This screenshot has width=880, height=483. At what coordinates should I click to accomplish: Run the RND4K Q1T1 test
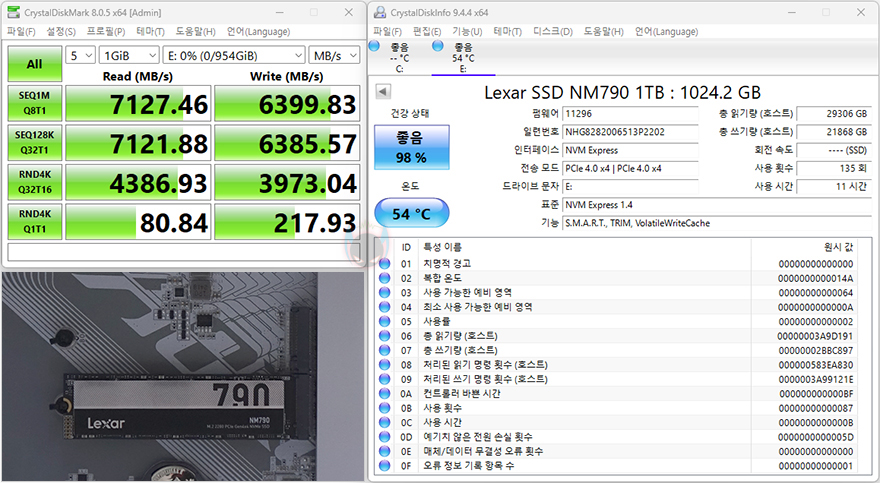click(35, 221)
